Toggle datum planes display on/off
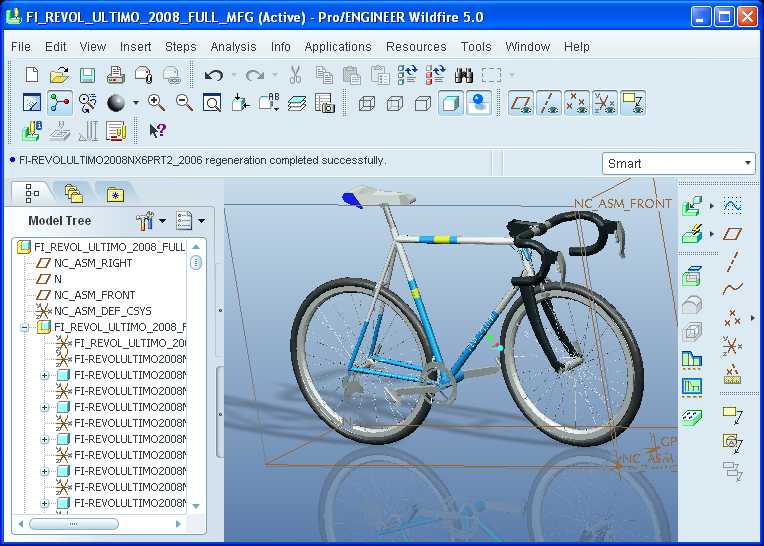Screen dimensions: 764x546 [x=520, y=103]
